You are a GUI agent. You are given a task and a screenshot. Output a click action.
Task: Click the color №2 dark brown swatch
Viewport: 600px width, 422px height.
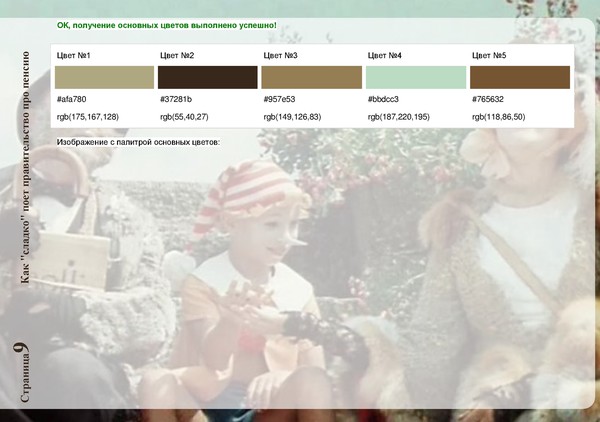(208, 77)
